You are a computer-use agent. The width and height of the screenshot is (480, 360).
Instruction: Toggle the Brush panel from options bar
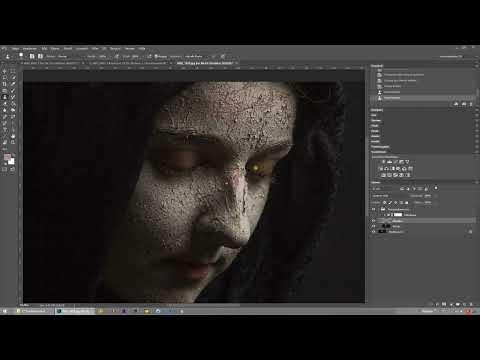point(32,56)
